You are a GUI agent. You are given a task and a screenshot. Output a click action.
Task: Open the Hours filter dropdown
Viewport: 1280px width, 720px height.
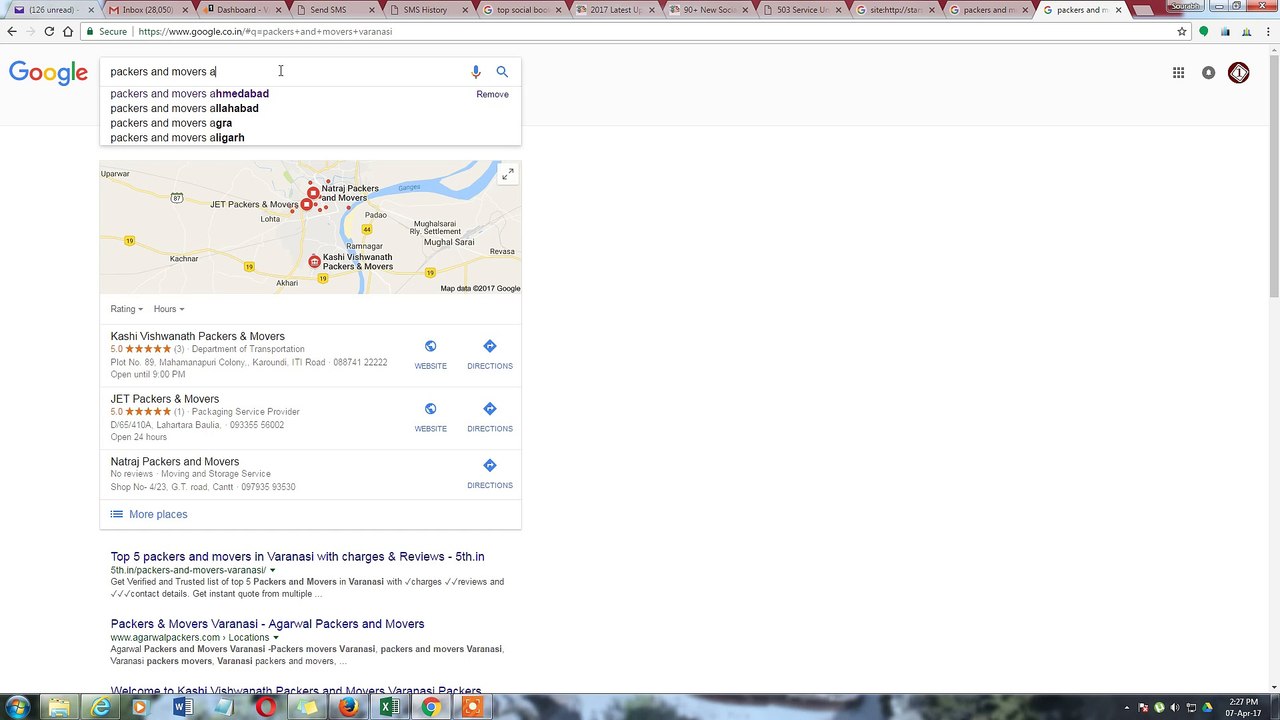point(169,309)
